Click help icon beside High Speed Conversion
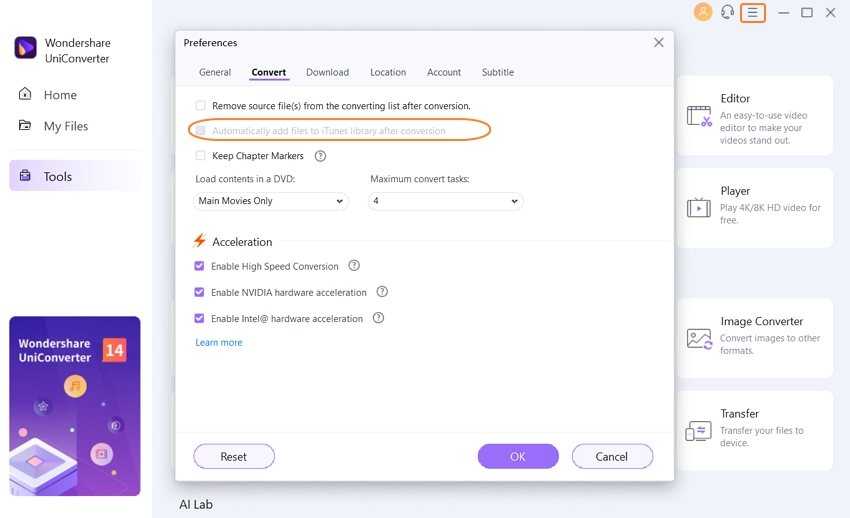The image size is (850, 518). [354, 266]
